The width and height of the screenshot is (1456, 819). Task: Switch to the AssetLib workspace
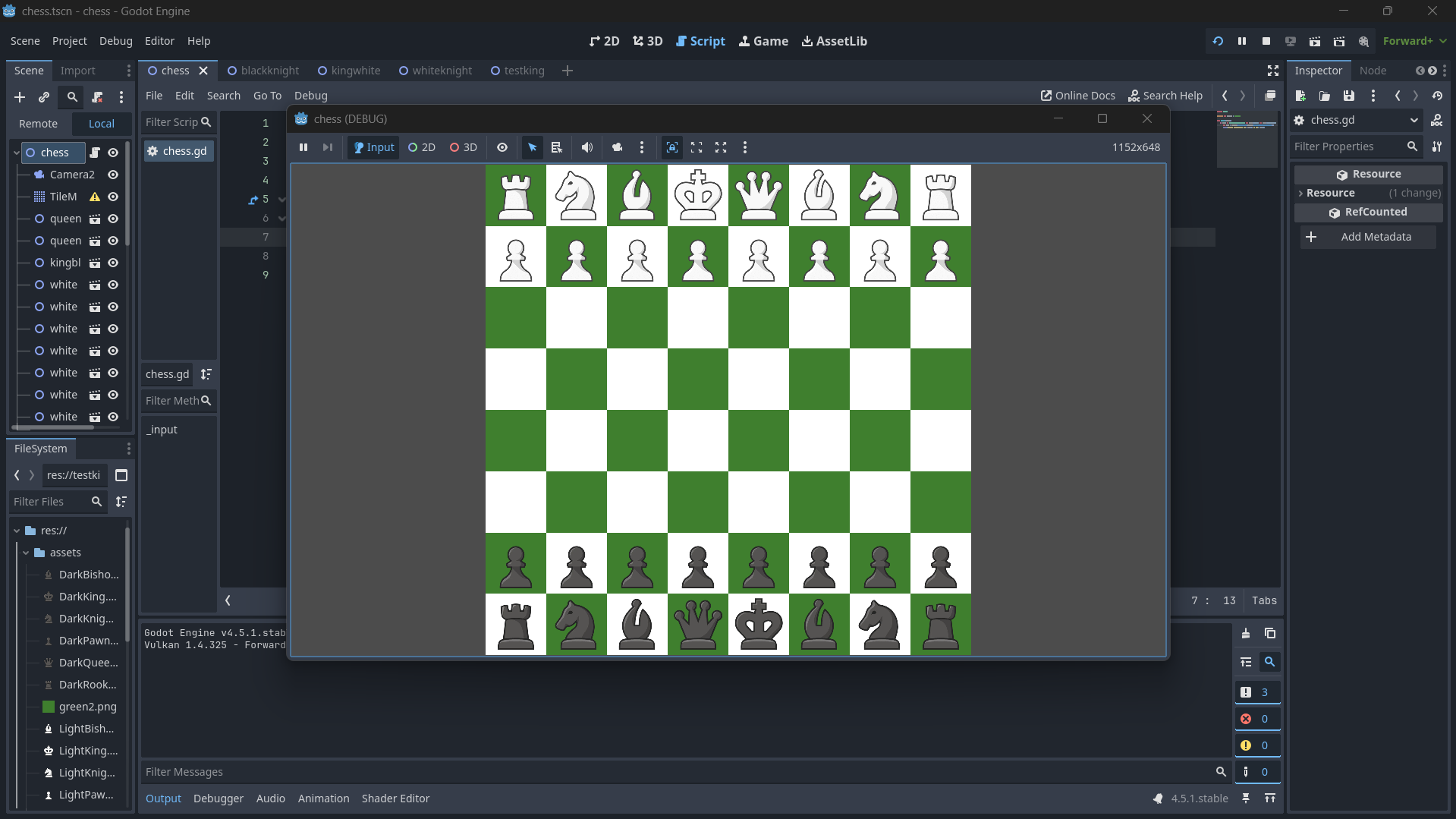pos(835,41)
